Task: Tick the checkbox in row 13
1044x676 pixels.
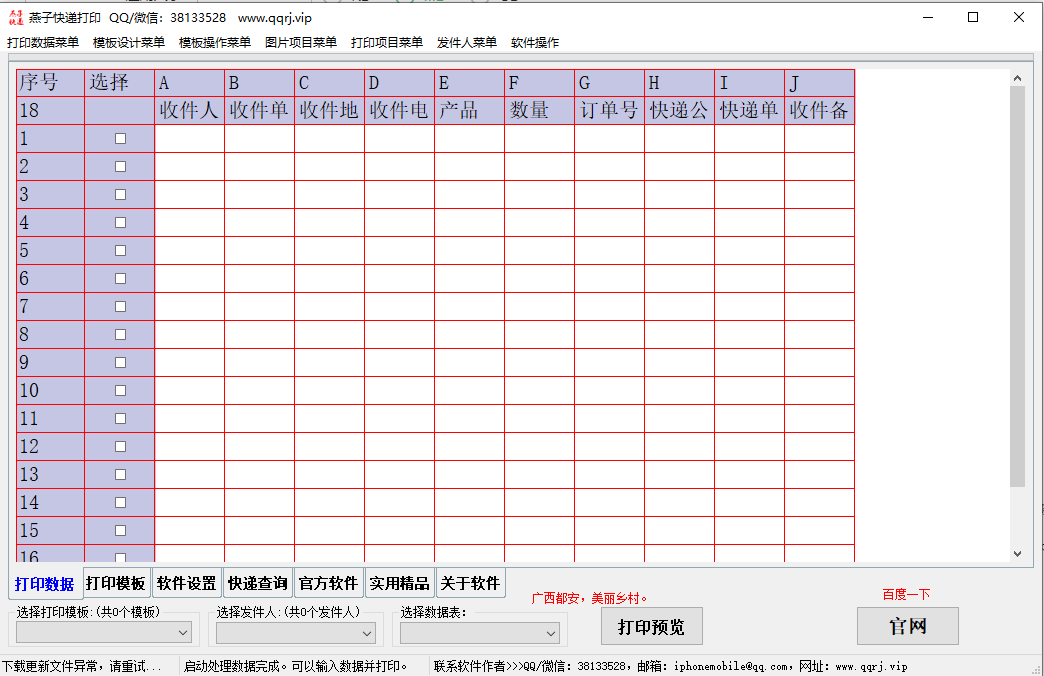Action: coord(121,474)
